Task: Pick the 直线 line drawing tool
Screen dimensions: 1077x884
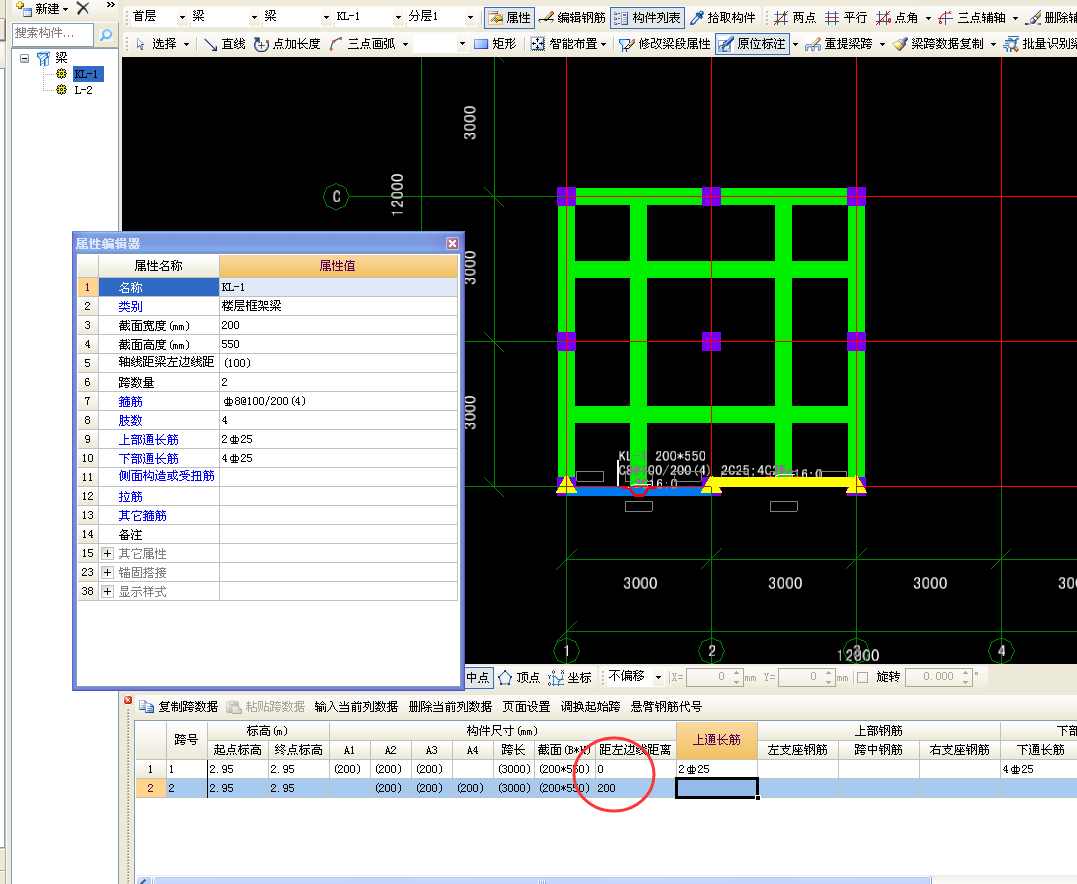Action: tap(225, 44)
